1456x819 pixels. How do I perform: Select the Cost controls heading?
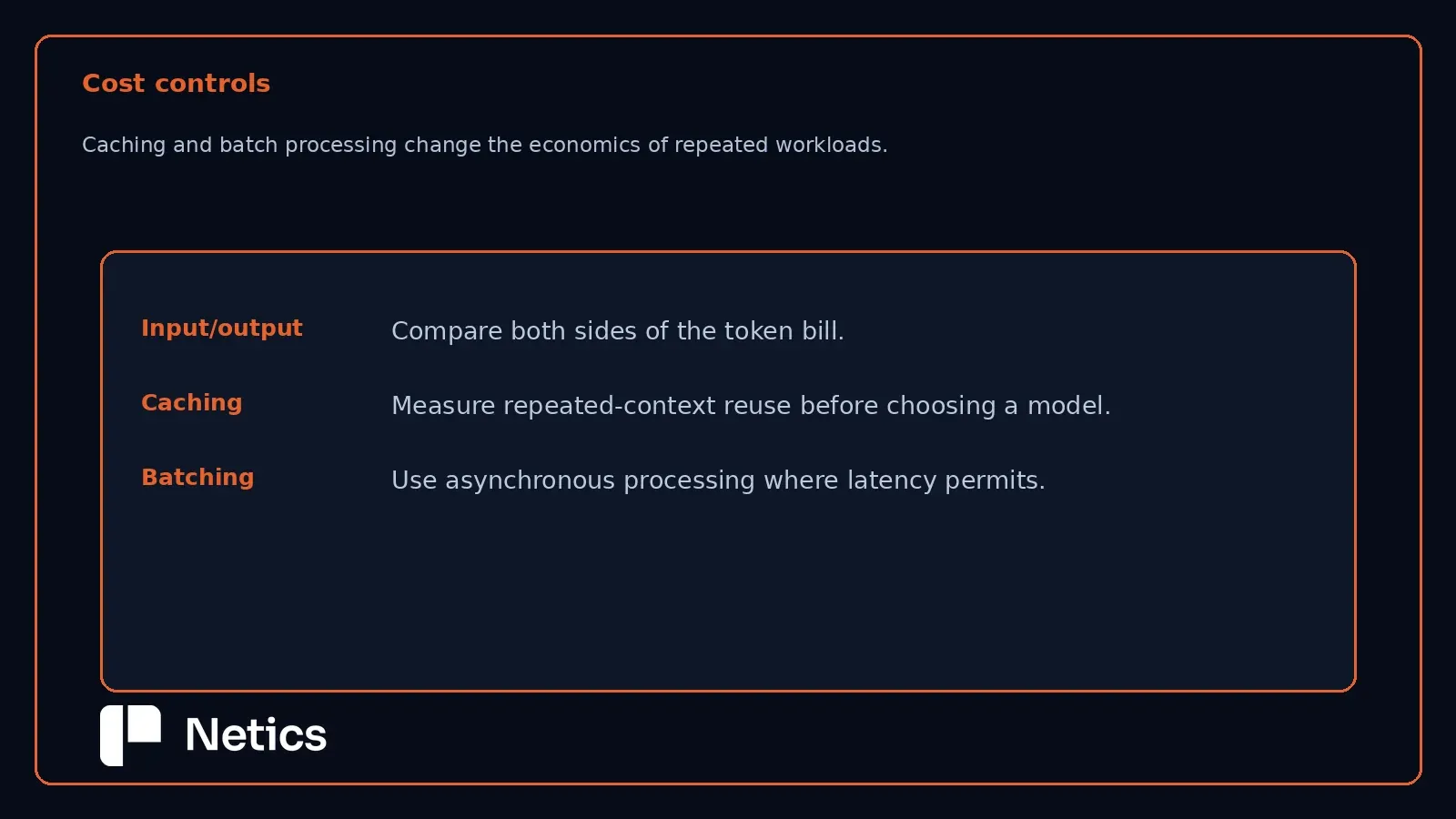pos(176,83)
